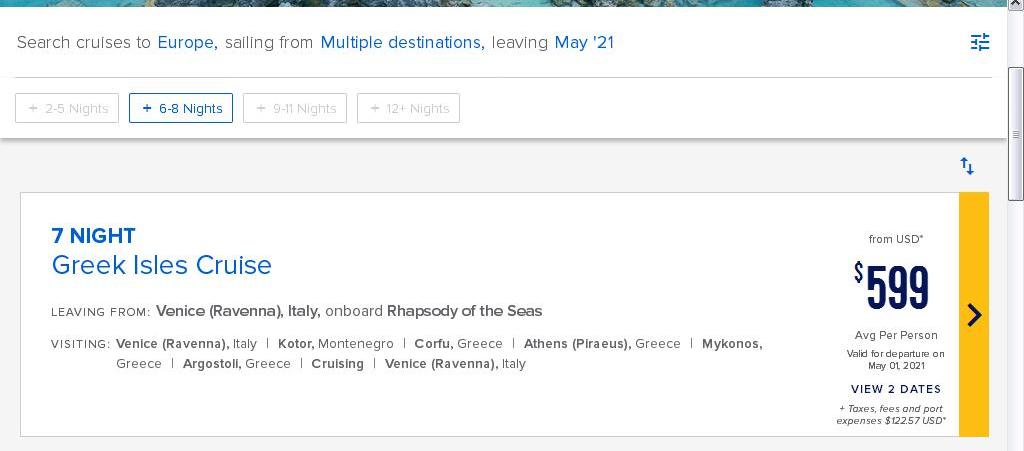The image size is (1024, 451).
Task: Change the May '21 departure date
Action: [x=584, y=43]
